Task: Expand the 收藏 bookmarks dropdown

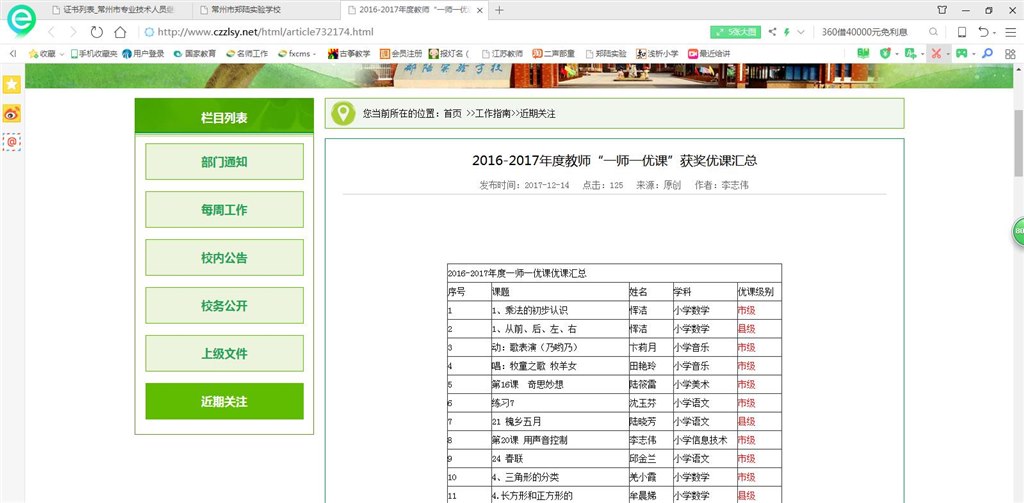Action: (x=62, y=54)
